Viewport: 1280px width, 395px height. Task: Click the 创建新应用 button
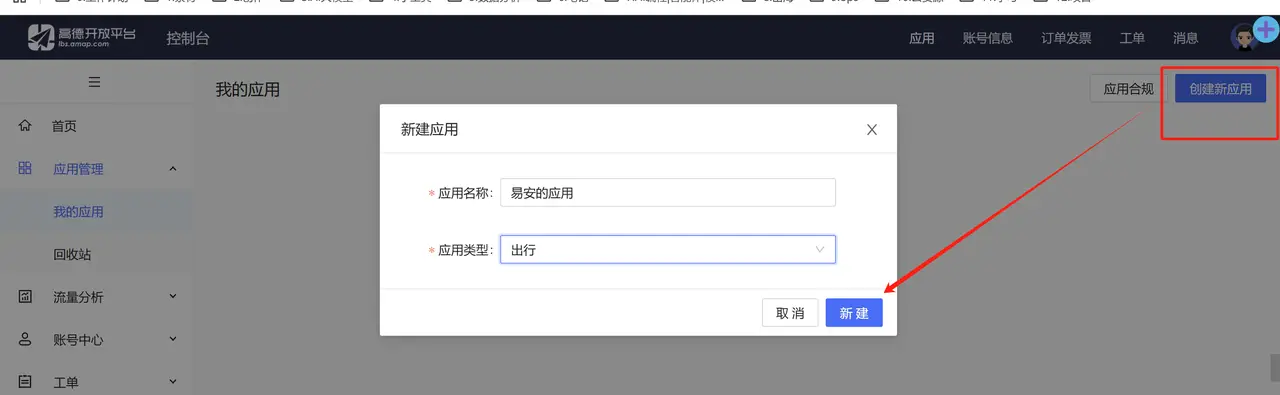[1220, 89]
